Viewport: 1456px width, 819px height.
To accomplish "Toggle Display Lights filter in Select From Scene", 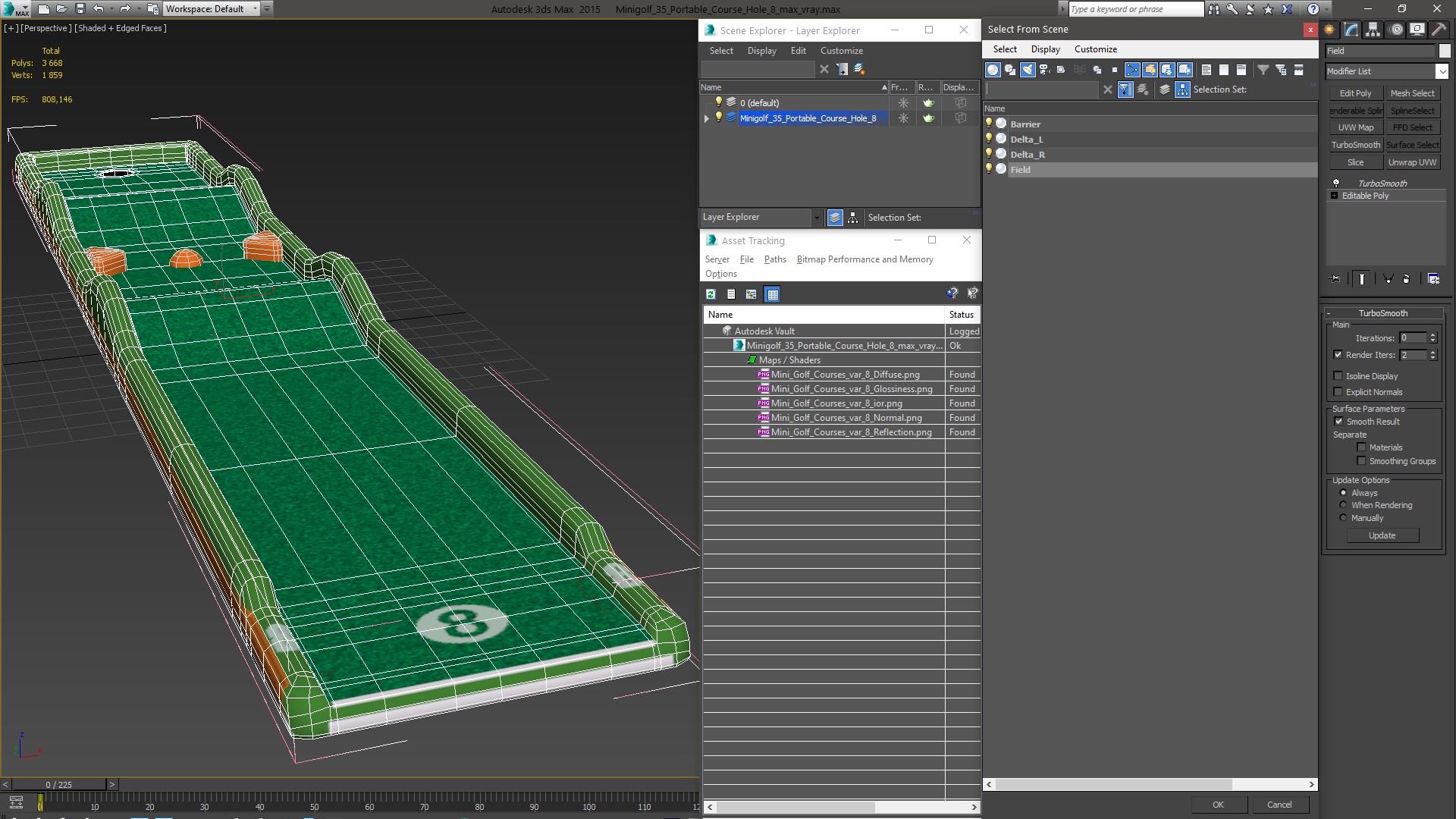I will click(1028, 70).
